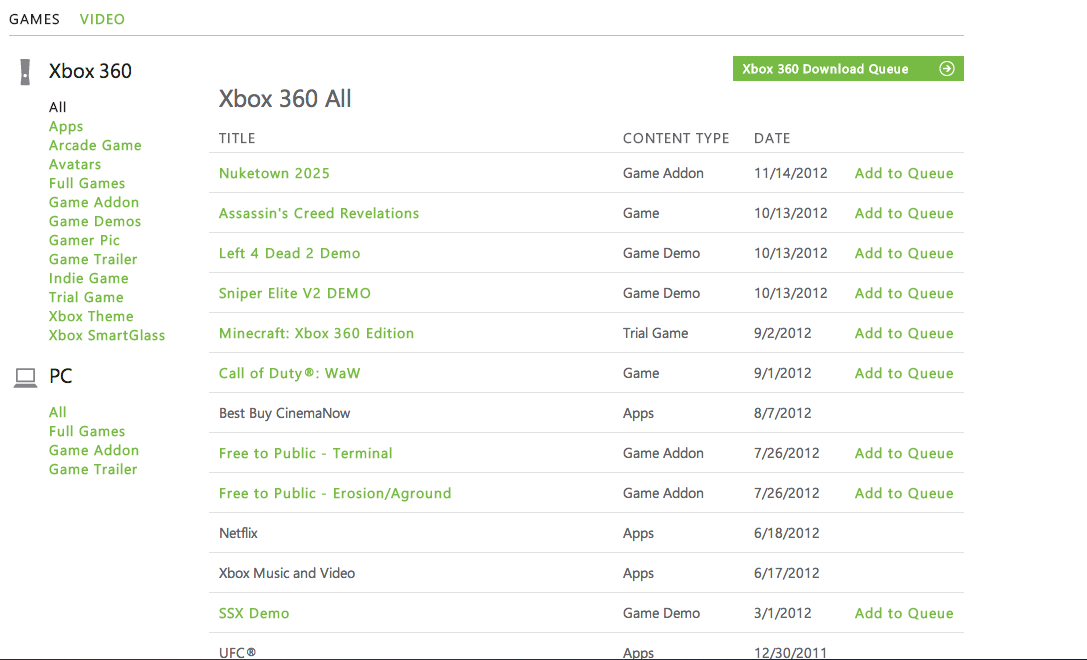This screenshot has width=1087, height=660.
Task: Open Game Trailer under PC section
Action: [x=93, y=470]
